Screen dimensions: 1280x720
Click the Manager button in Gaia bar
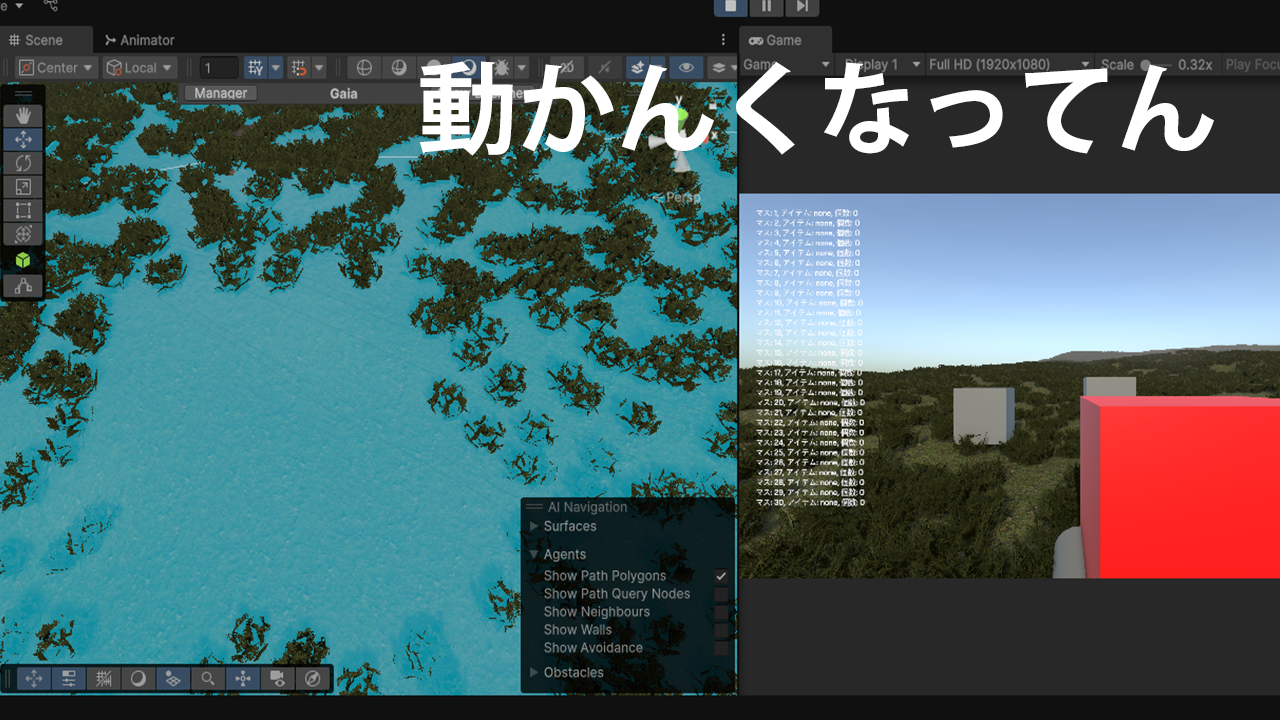(x=220, y=93)
